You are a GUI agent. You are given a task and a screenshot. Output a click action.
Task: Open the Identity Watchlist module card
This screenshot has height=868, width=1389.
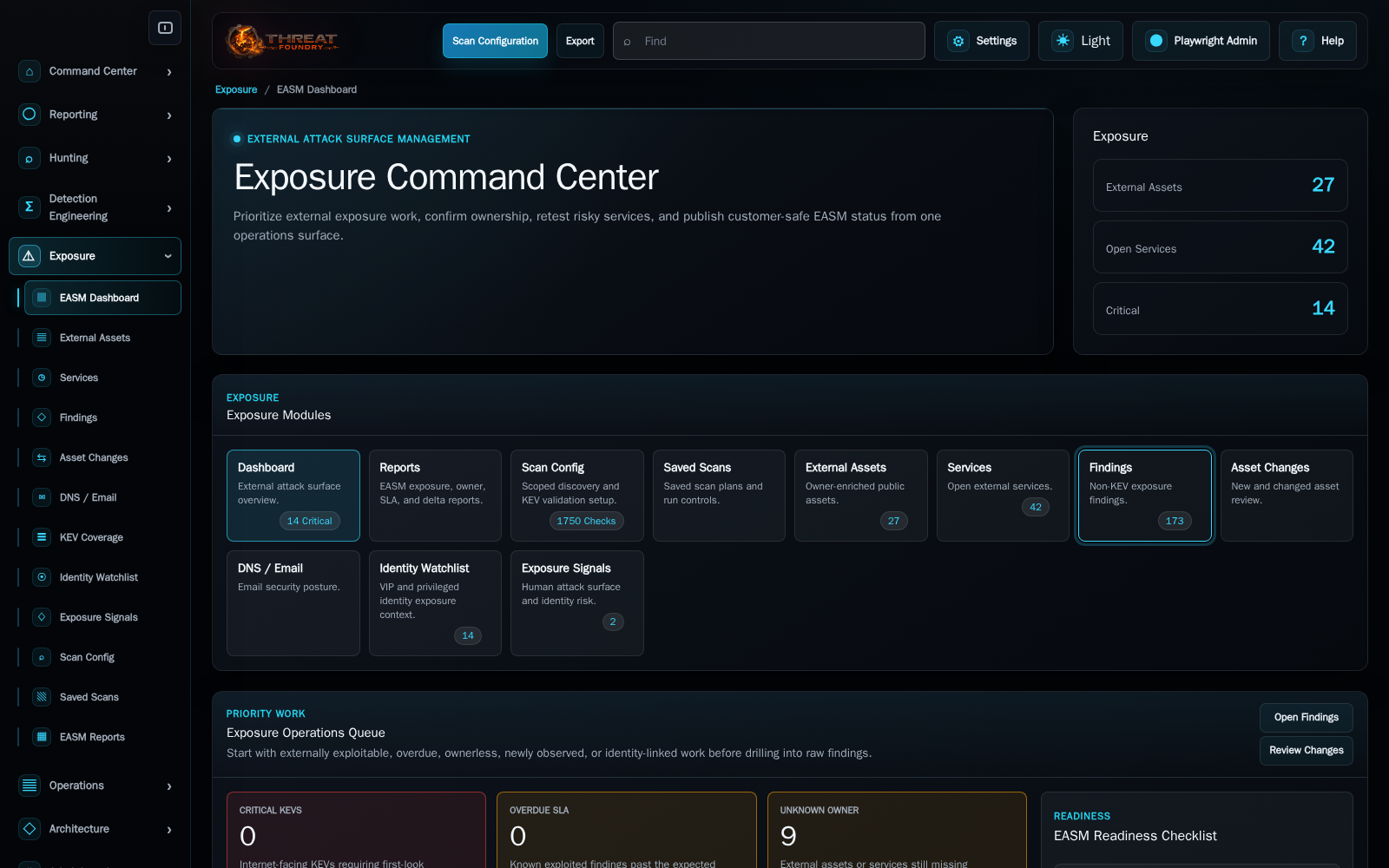click(x=435, y=603)
